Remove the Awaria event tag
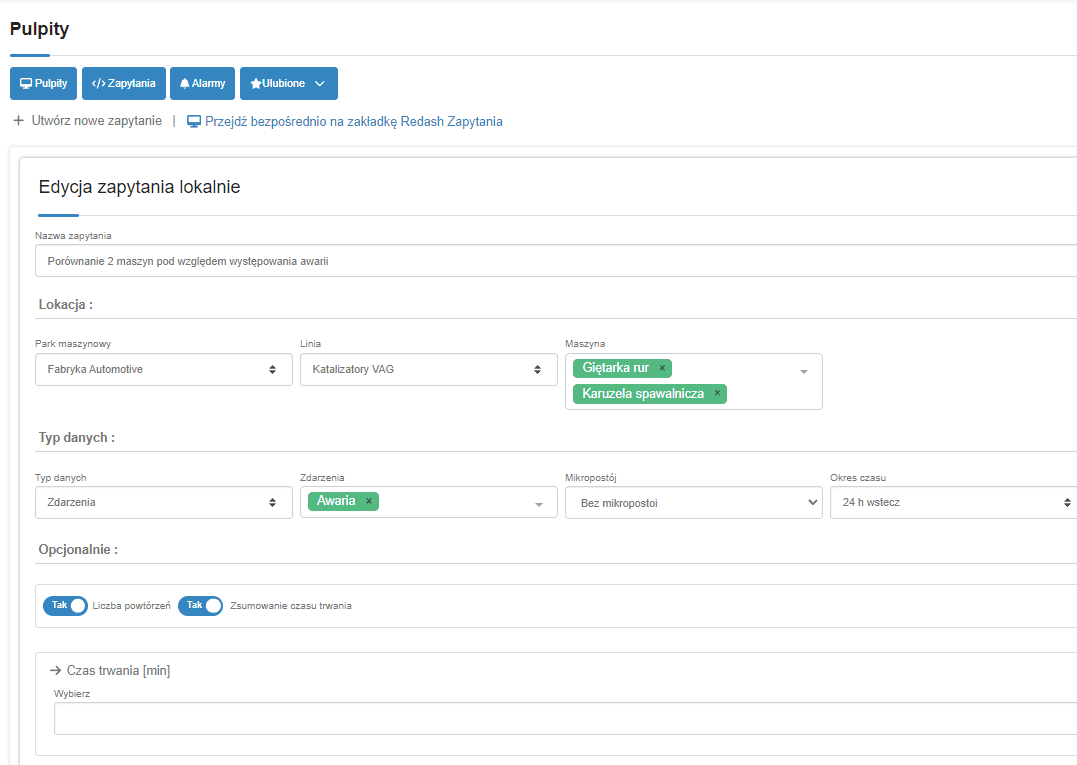Image resolution: width=1077 pixels, height=765 pixels. pos(369,501)
